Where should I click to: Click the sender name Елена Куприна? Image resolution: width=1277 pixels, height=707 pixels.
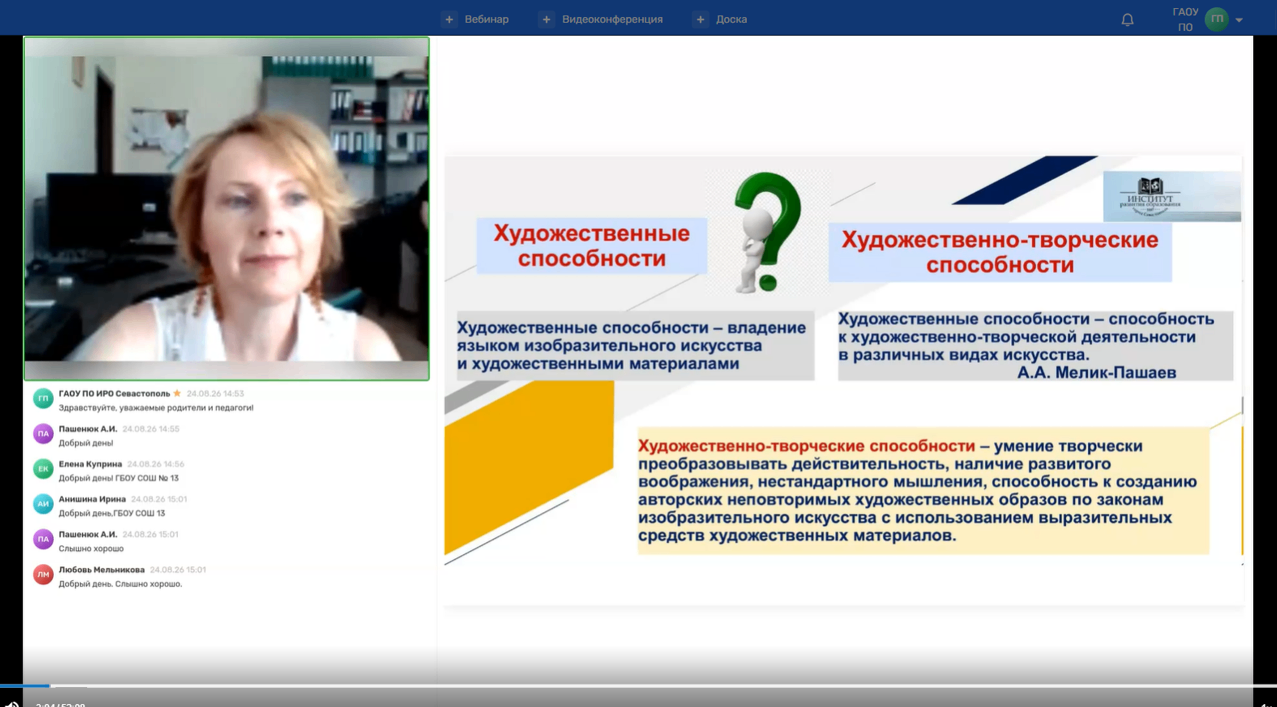[x=90, y=464]
